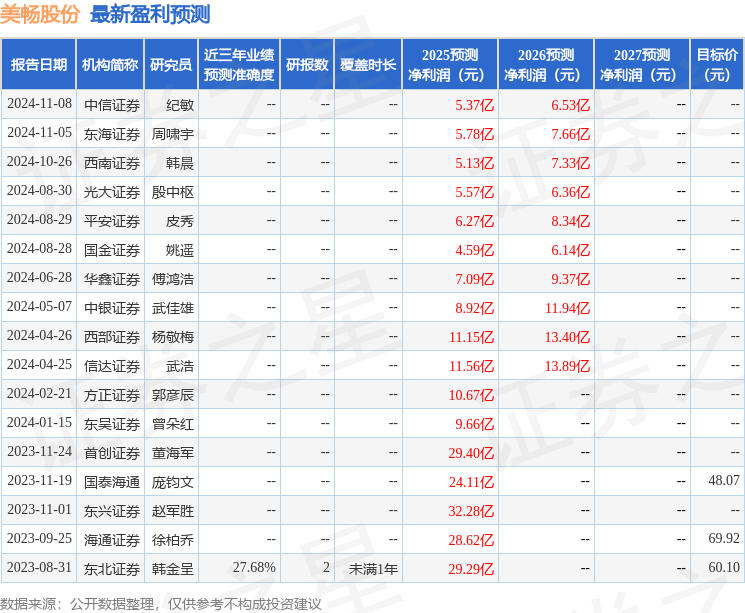This screenshot has width=745, height=613.
Task: Select the 研报数 column header
Action: pos(307,64)
